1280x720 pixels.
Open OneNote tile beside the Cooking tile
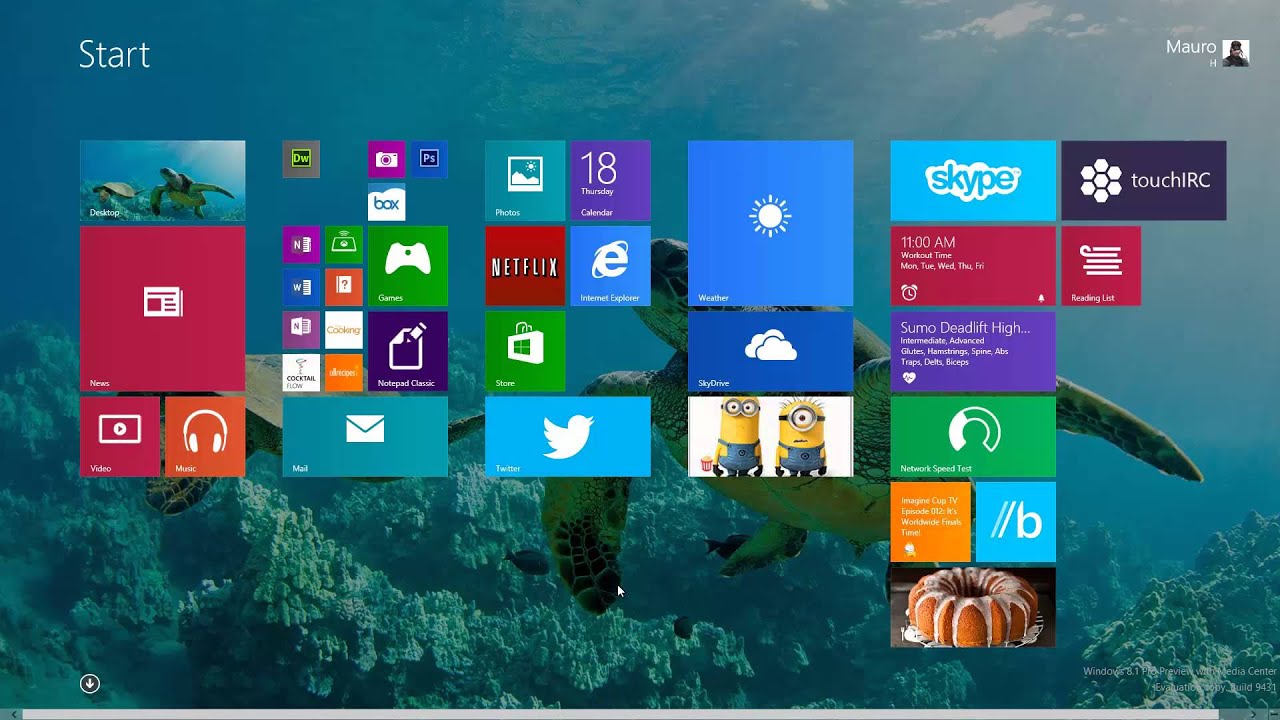301,329
